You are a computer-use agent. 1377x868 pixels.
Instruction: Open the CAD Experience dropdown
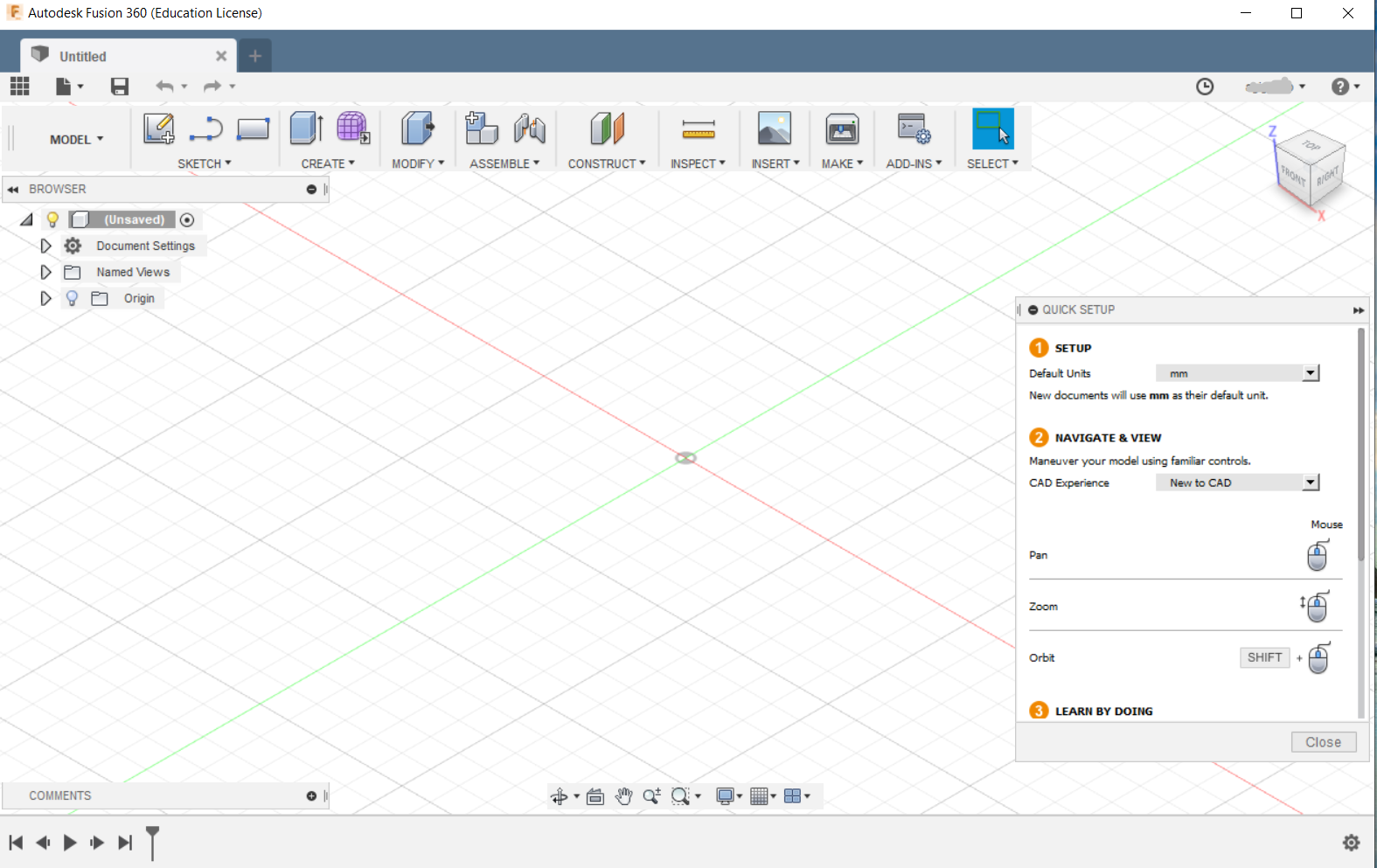click(x=1310, y=483)
